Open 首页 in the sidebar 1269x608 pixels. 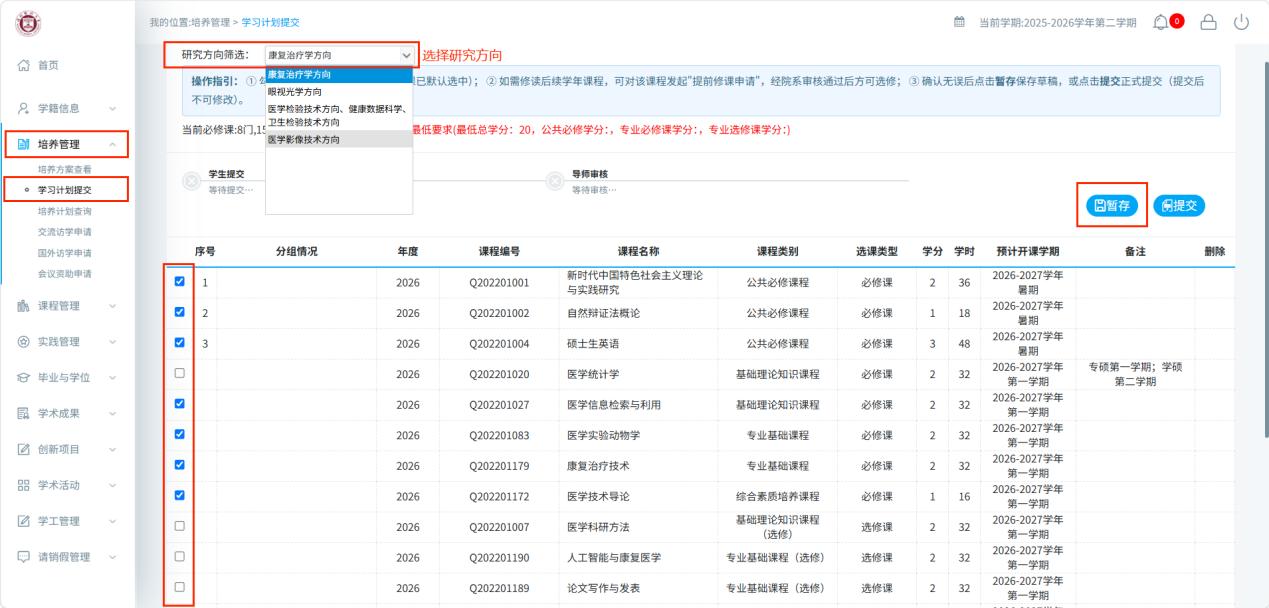[x=48, y=65]
